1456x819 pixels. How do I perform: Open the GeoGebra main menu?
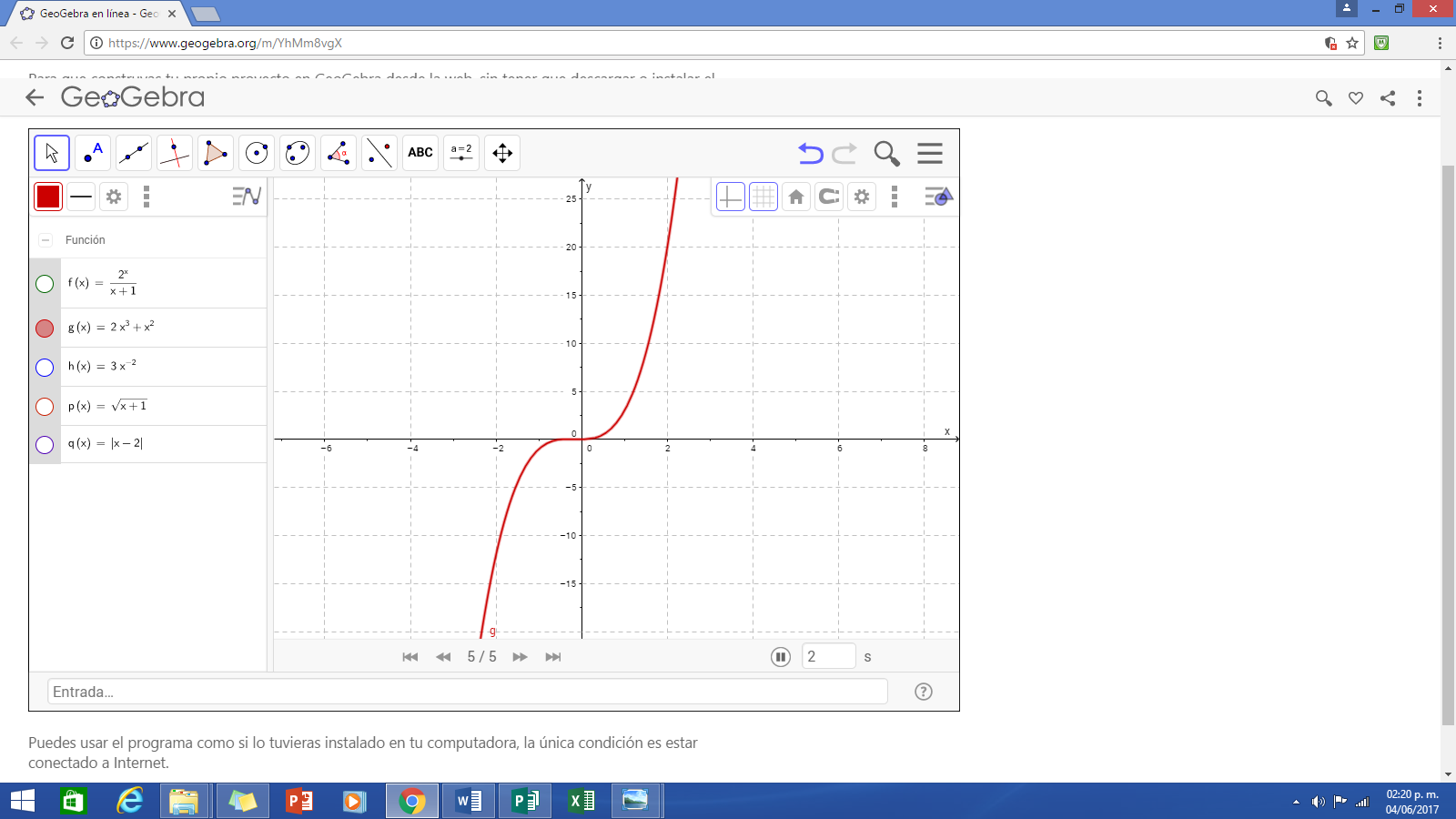point(929,153)
